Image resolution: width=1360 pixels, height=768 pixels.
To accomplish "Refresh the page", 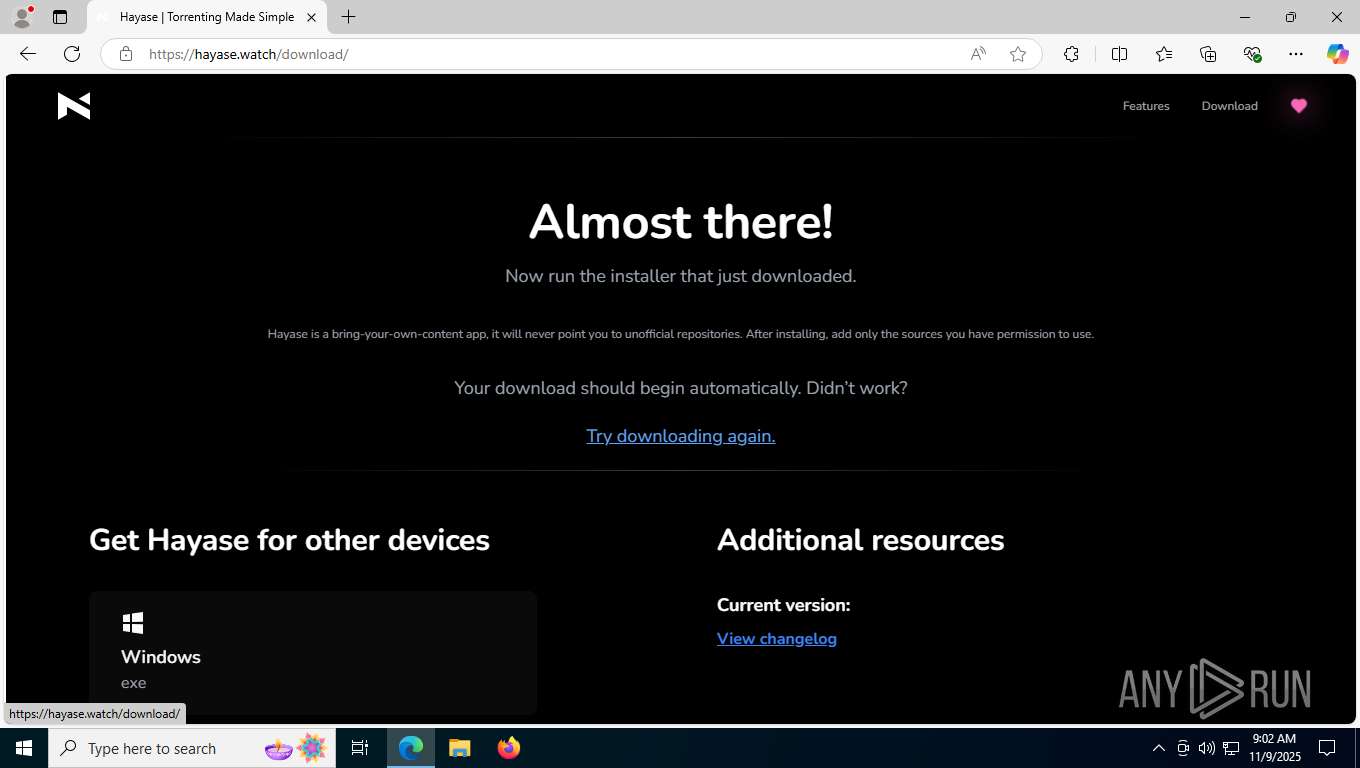I will 72,54.
